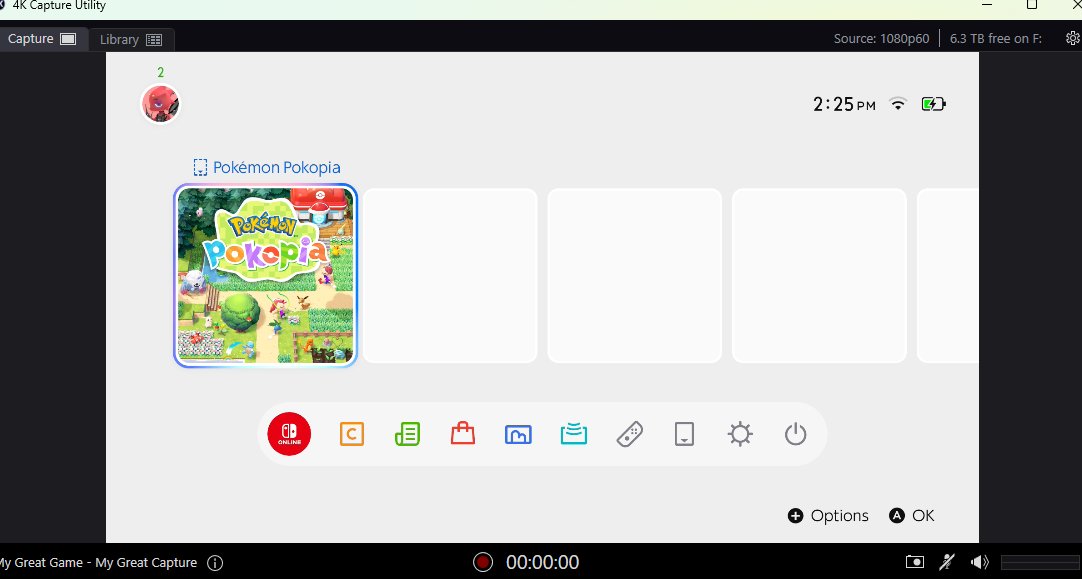Screen dimensions: 1082x579
Task: Open the red Nintendo eShop bag icon
Action: [x=462, y=434]
